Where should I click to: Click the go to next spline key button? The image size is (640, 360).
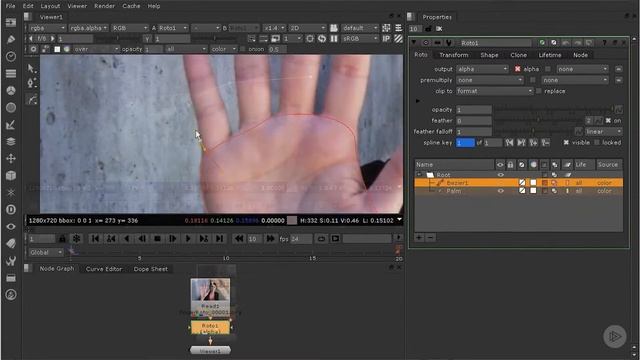[x=521, y=142]
